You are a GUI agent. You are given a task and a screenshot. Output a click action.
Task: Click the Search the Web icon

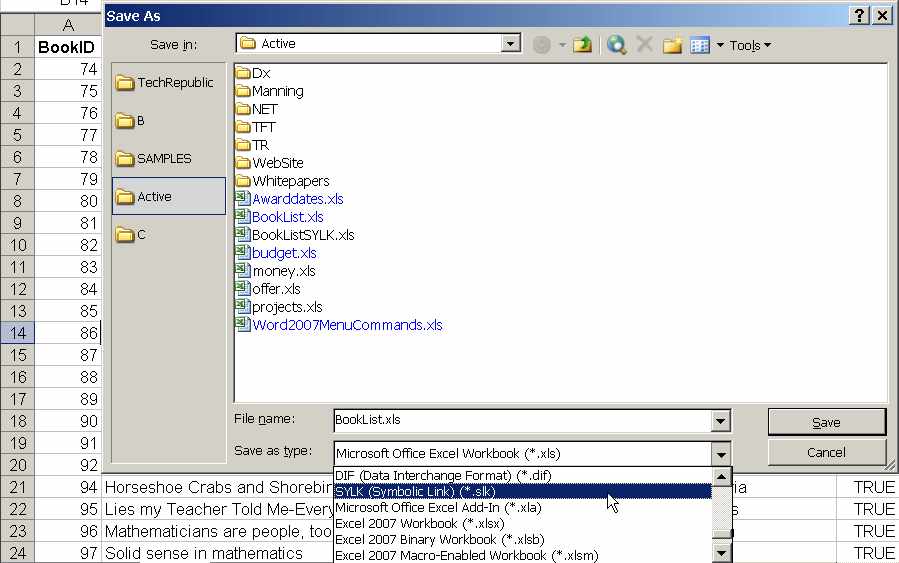(616, 45)
